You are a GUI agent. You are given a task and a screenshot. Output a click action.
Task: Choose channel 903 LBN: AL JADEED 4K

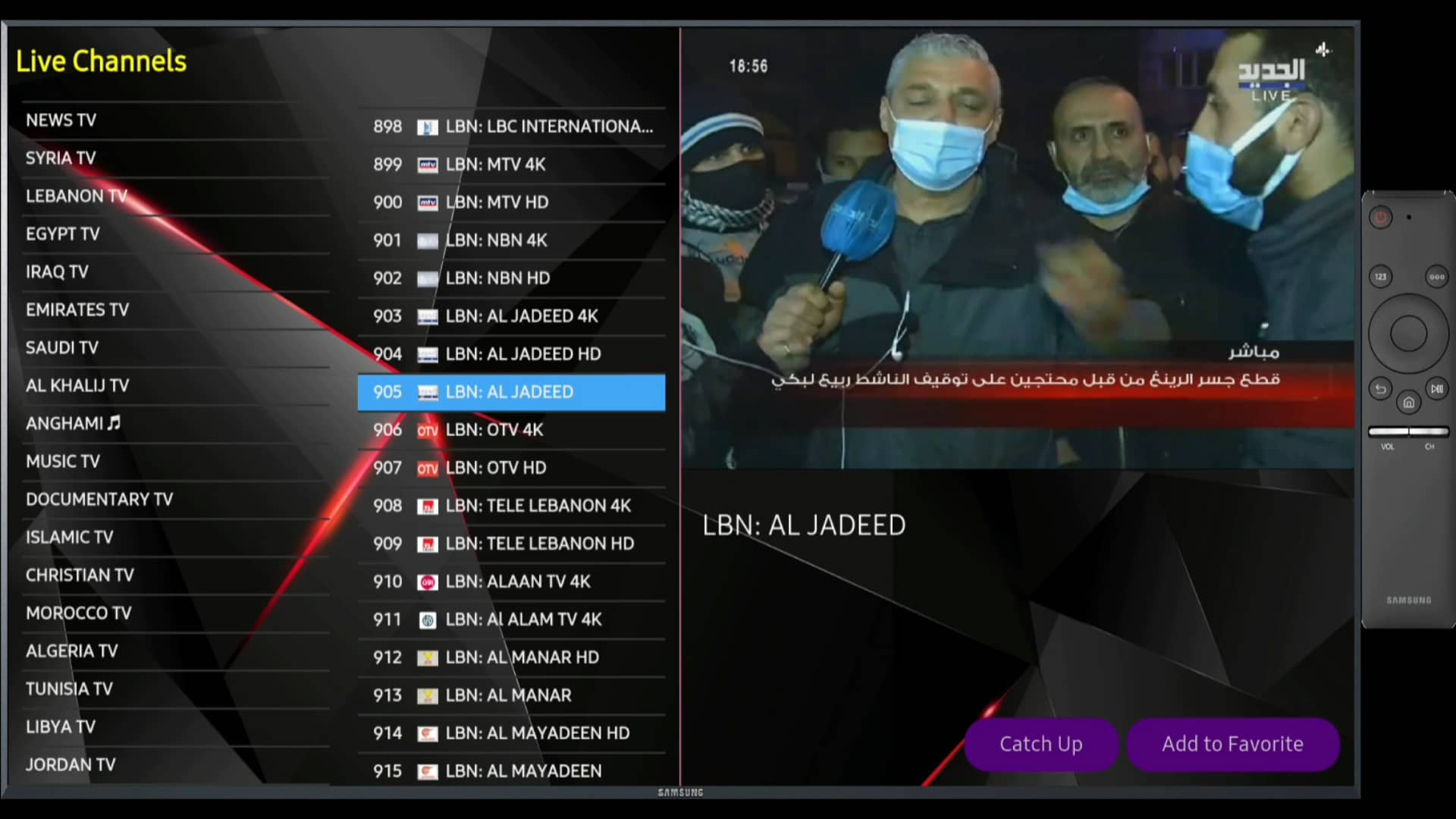point(511,316)
